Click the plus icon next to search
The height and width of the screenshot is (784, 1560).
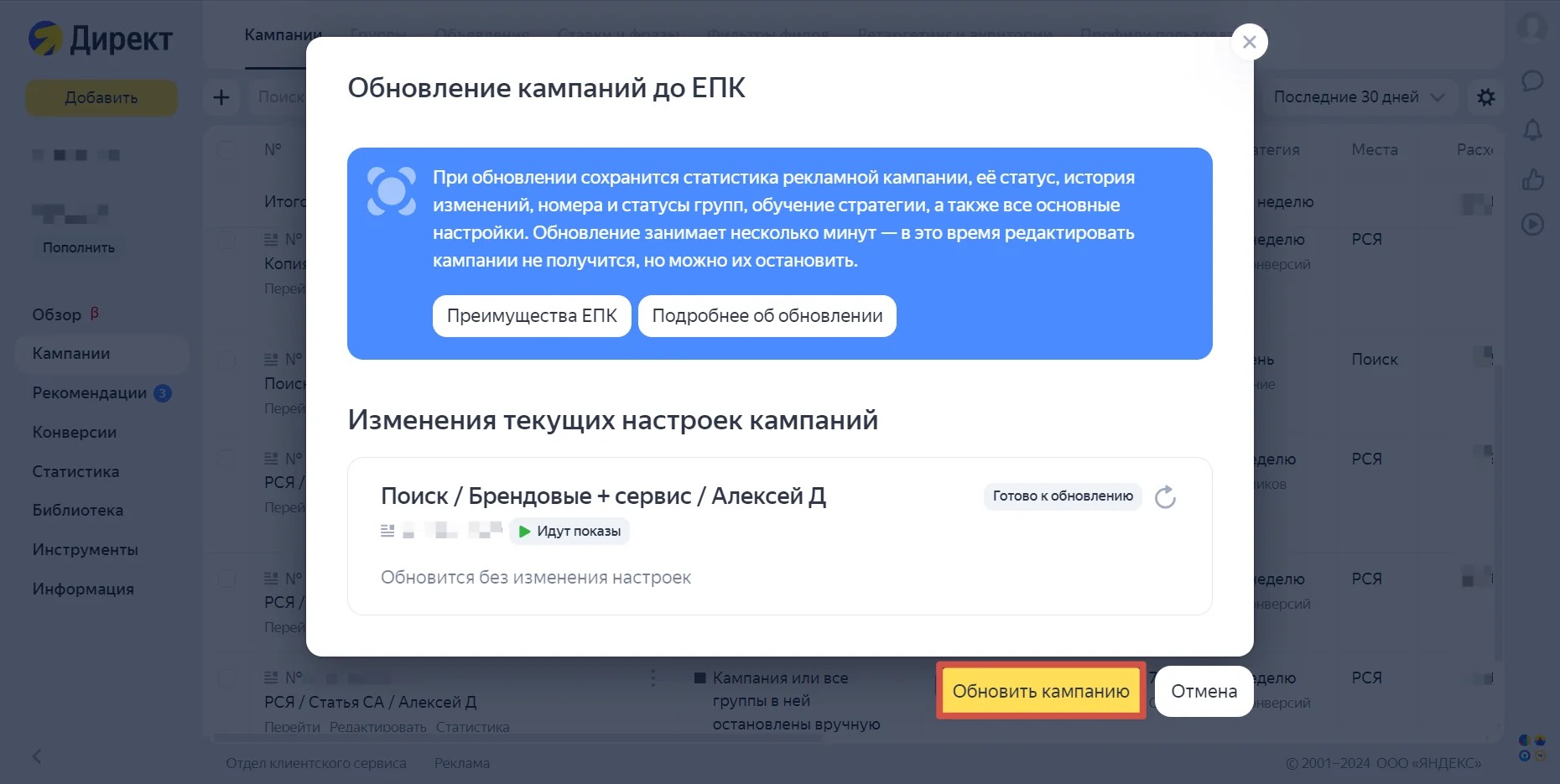[x=221, y=97]
